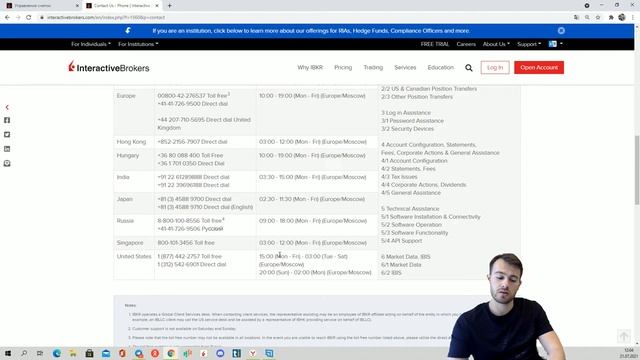Switch to the first browser tab

(x=41, y=6)
